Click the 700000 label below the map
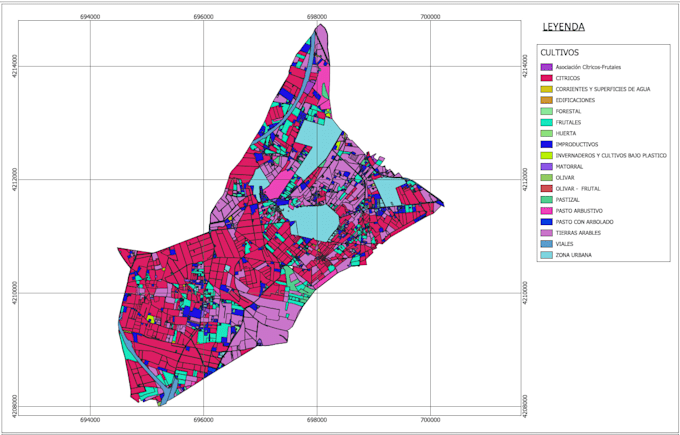 tap(430, 420)
